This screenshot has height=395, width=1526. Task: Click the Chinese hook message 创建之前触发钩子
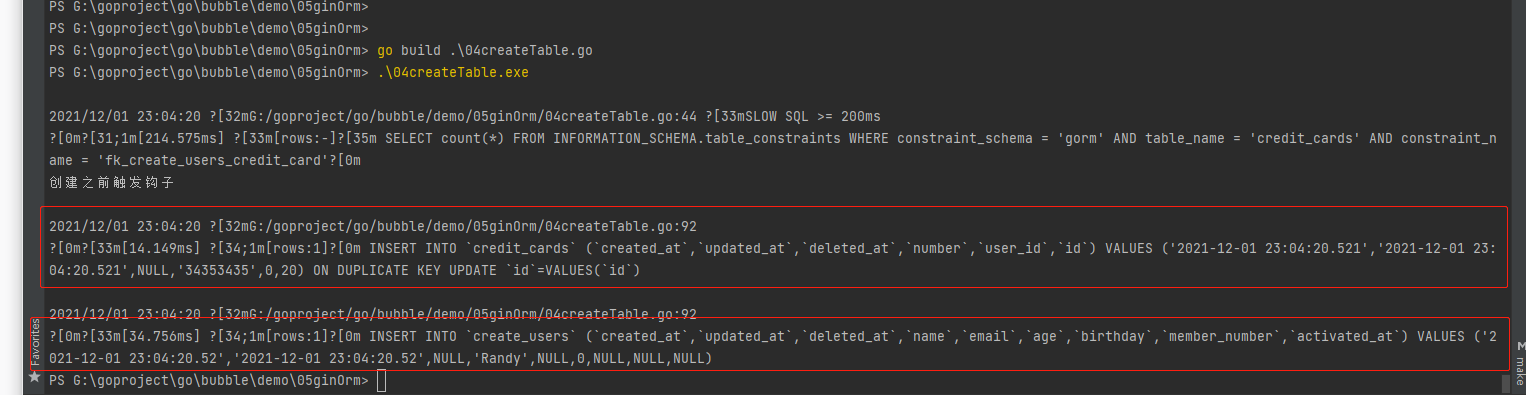112,182
